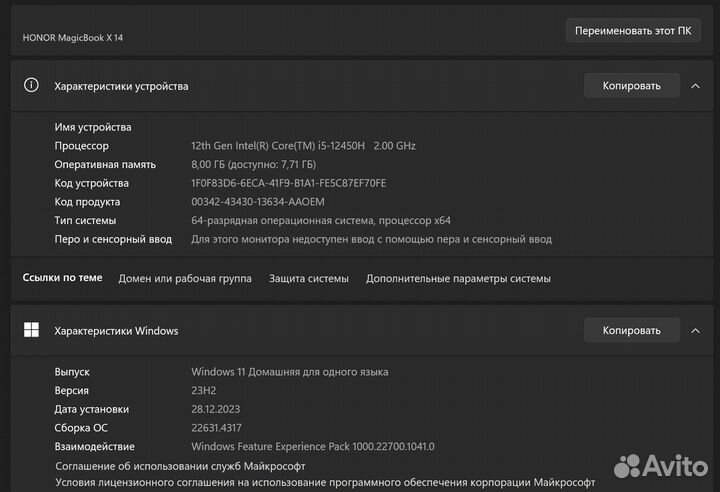Click the Взаимодействие label
The height and width of the screenshot is (492, 720).
[95, 447]
